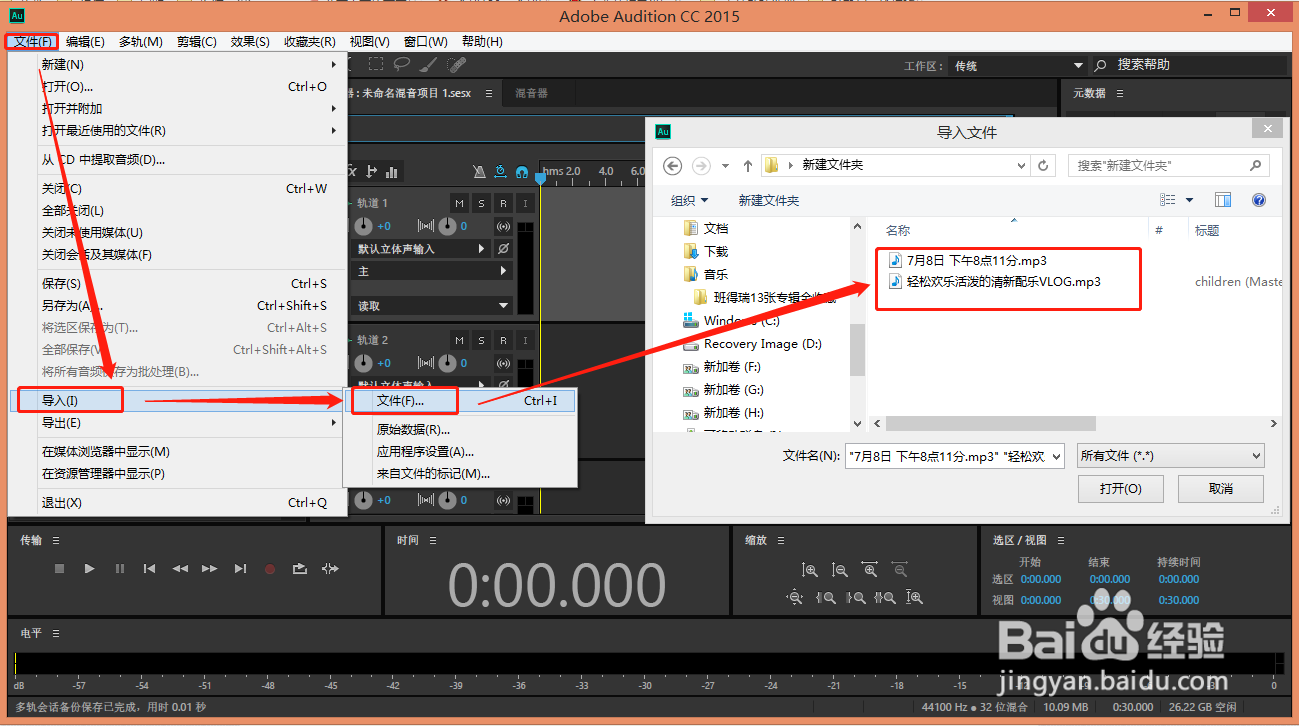Click zoom out amplitude icon
1299x726 pixels.
point(840,570)
